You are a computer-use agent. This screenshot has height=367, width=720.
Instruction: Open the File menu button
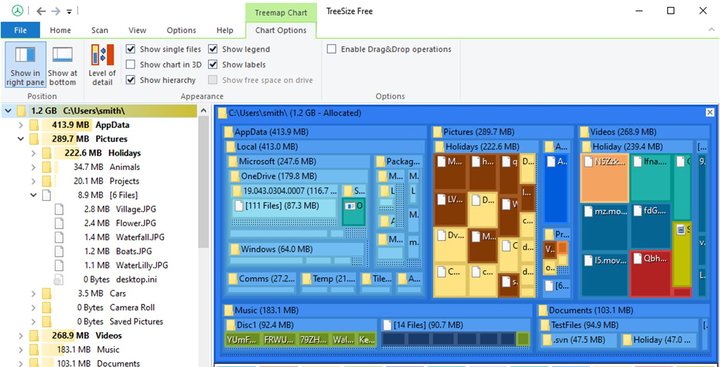point(20,30)
